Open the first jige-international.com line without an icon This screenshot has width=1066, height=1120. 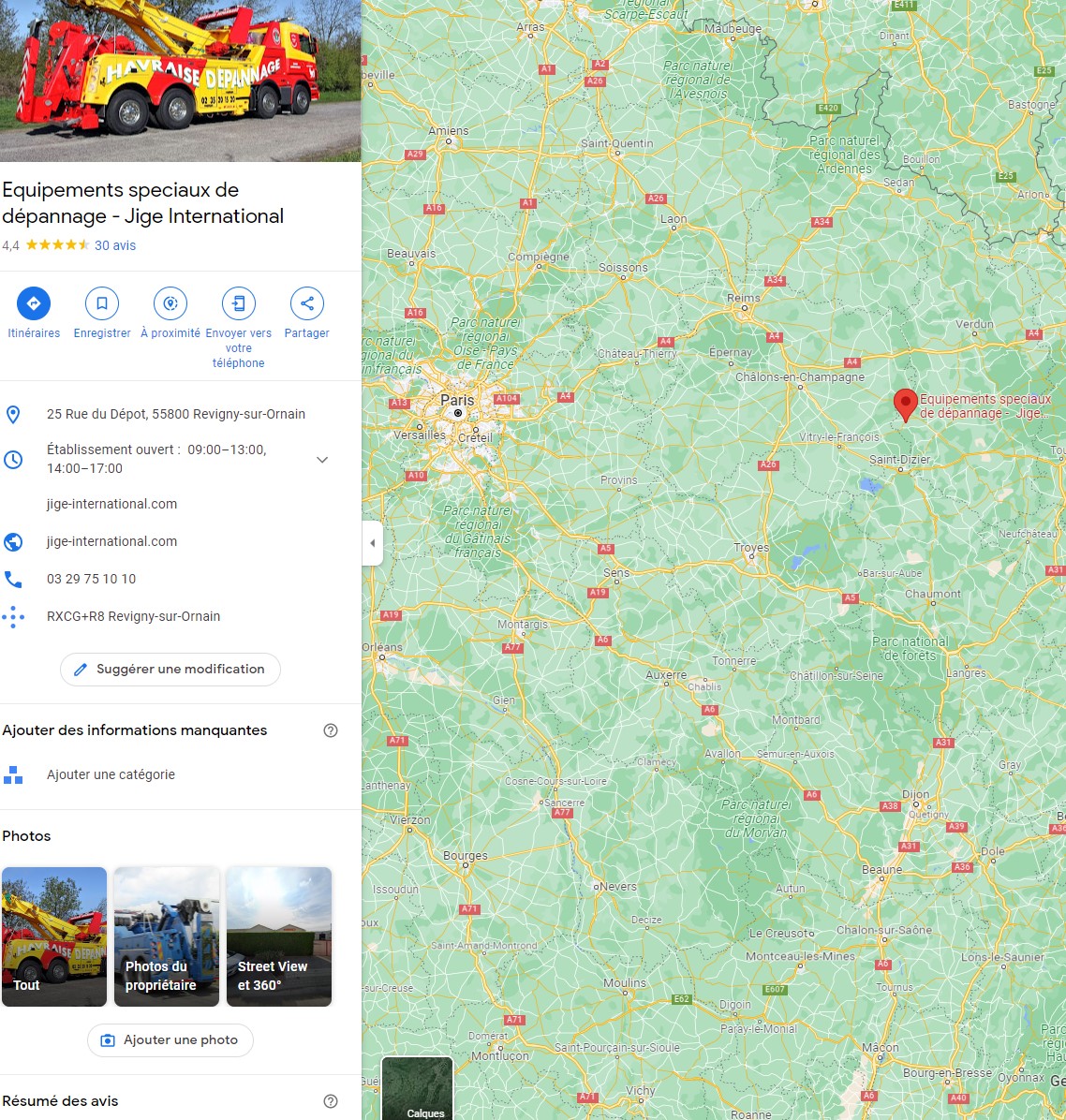tap(111, 504)
